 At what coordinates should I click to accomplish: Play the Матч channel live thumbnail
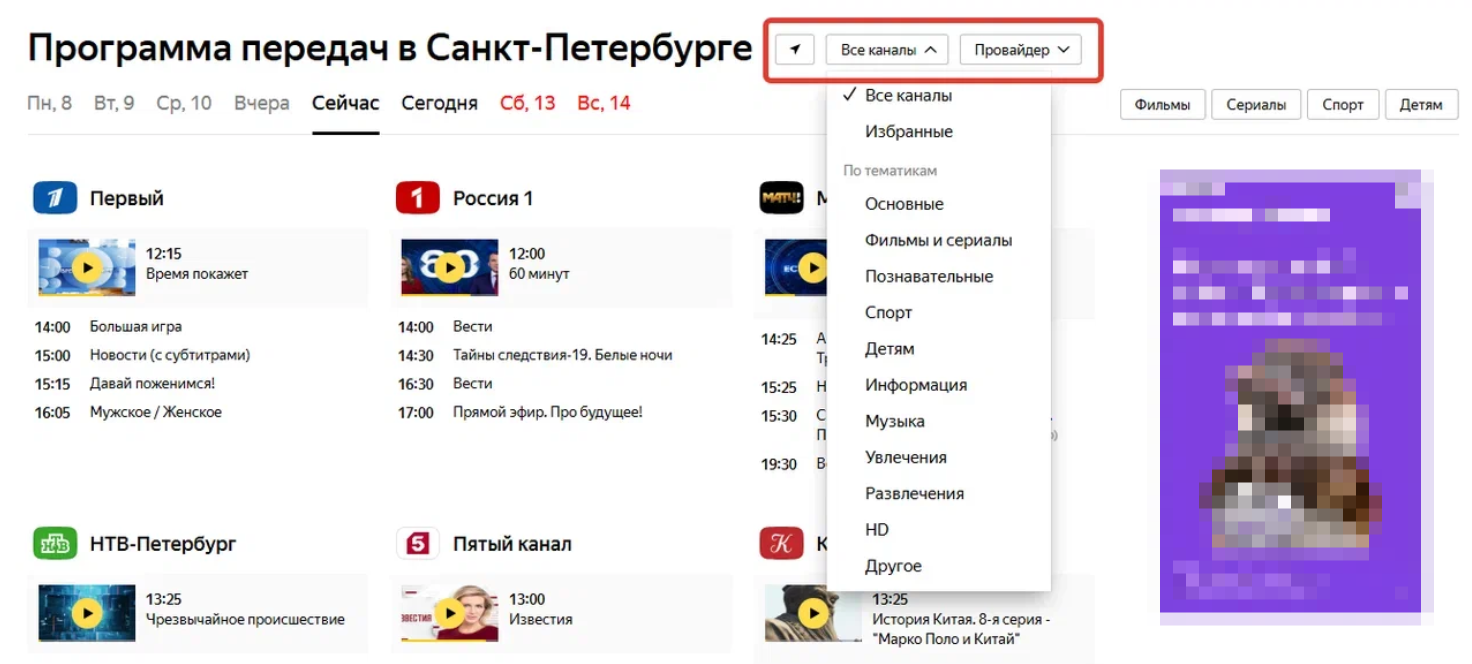click(x=796, y=267)
